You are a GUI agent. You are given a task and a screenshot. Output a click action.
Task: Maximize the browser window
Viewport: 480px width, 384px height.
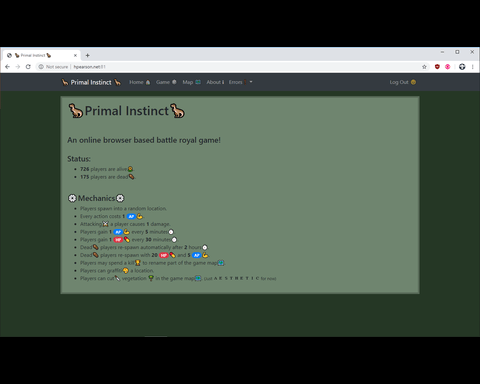[457, 52]
